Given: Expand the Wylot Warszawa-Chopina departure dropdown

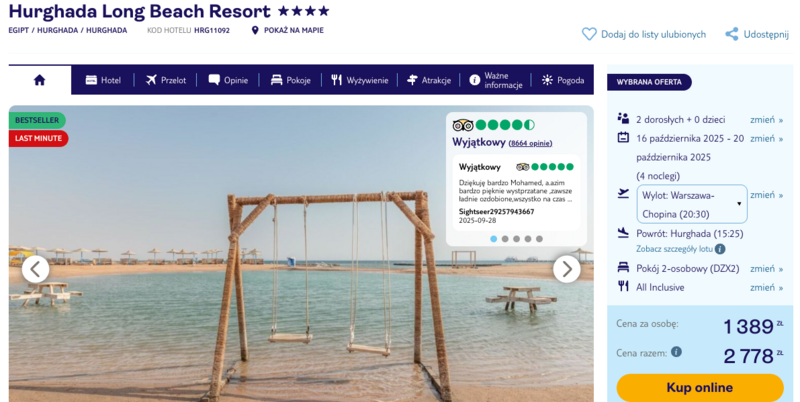Looking at the screenshot, I should coord(692,204).
